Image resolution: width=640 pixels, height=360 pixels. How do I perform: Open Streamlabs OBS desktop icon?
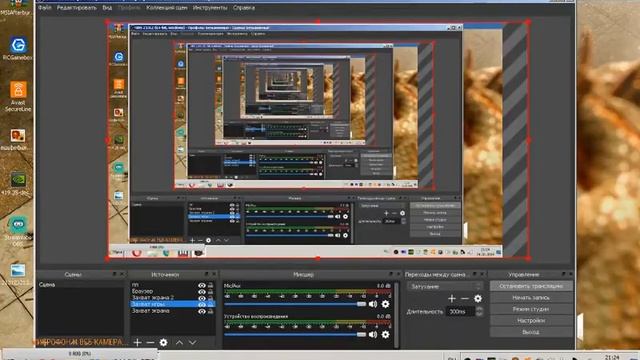coord(18,231)
